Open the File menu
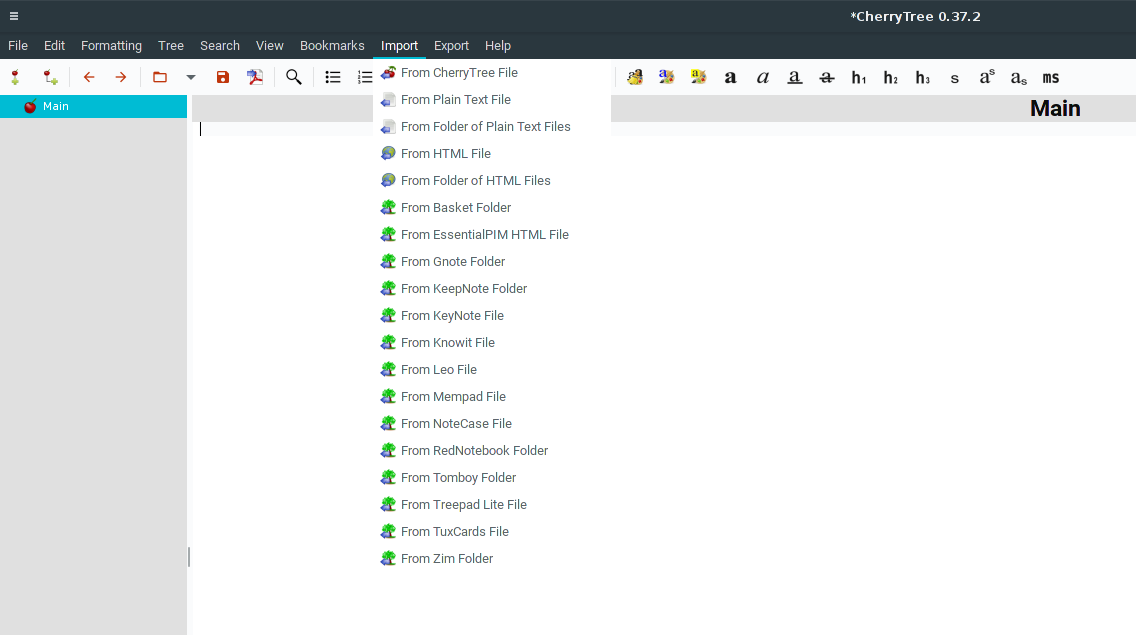This screenshot has width=1136, height=635. [18, 46]
